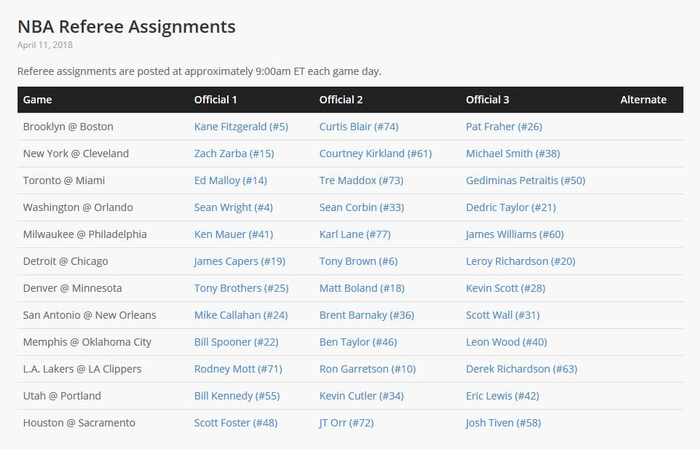Open Kevin Cutler (#34) link

pos(361,396)
